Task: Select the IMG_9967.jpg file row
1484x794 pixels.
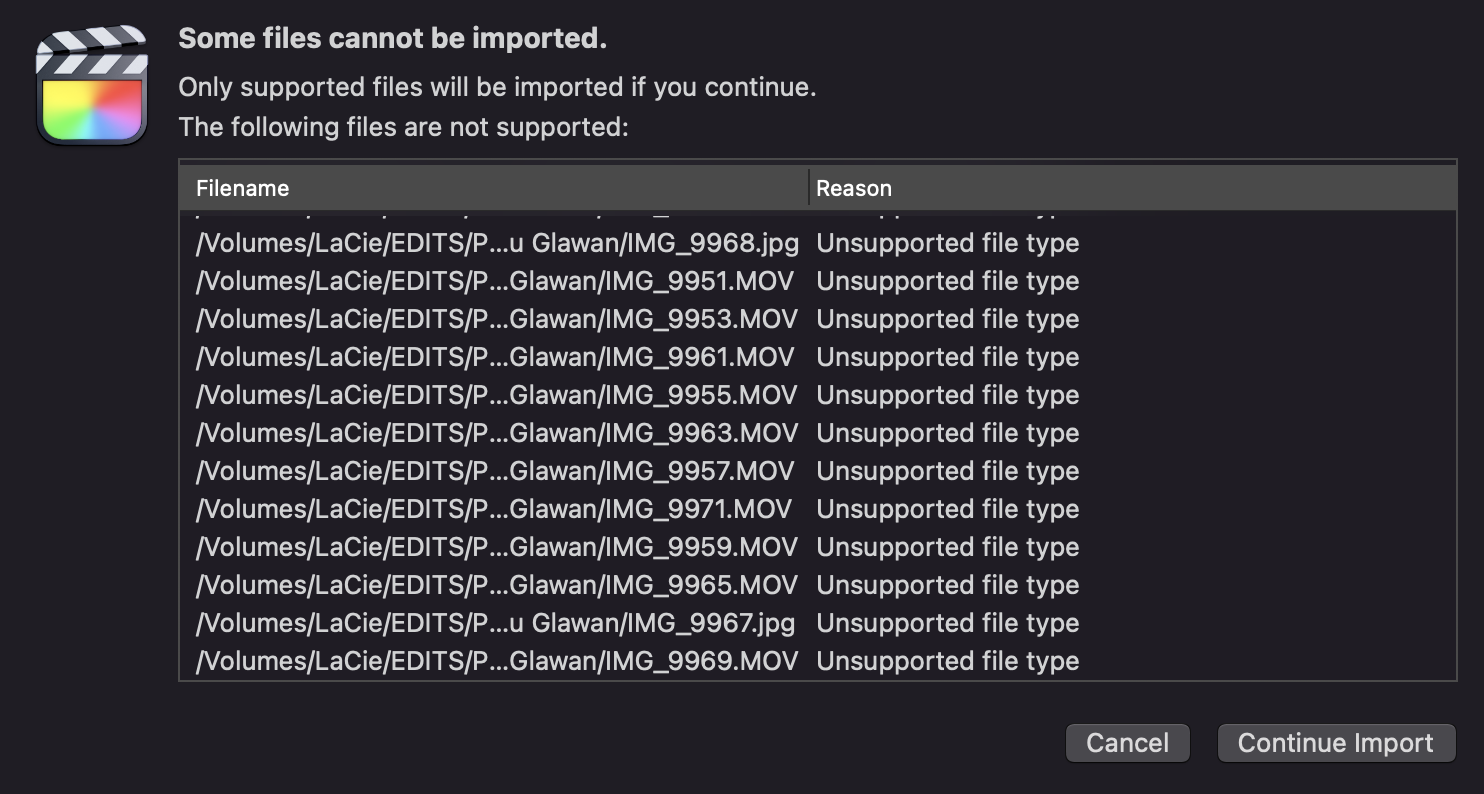Action: (496, 623)
